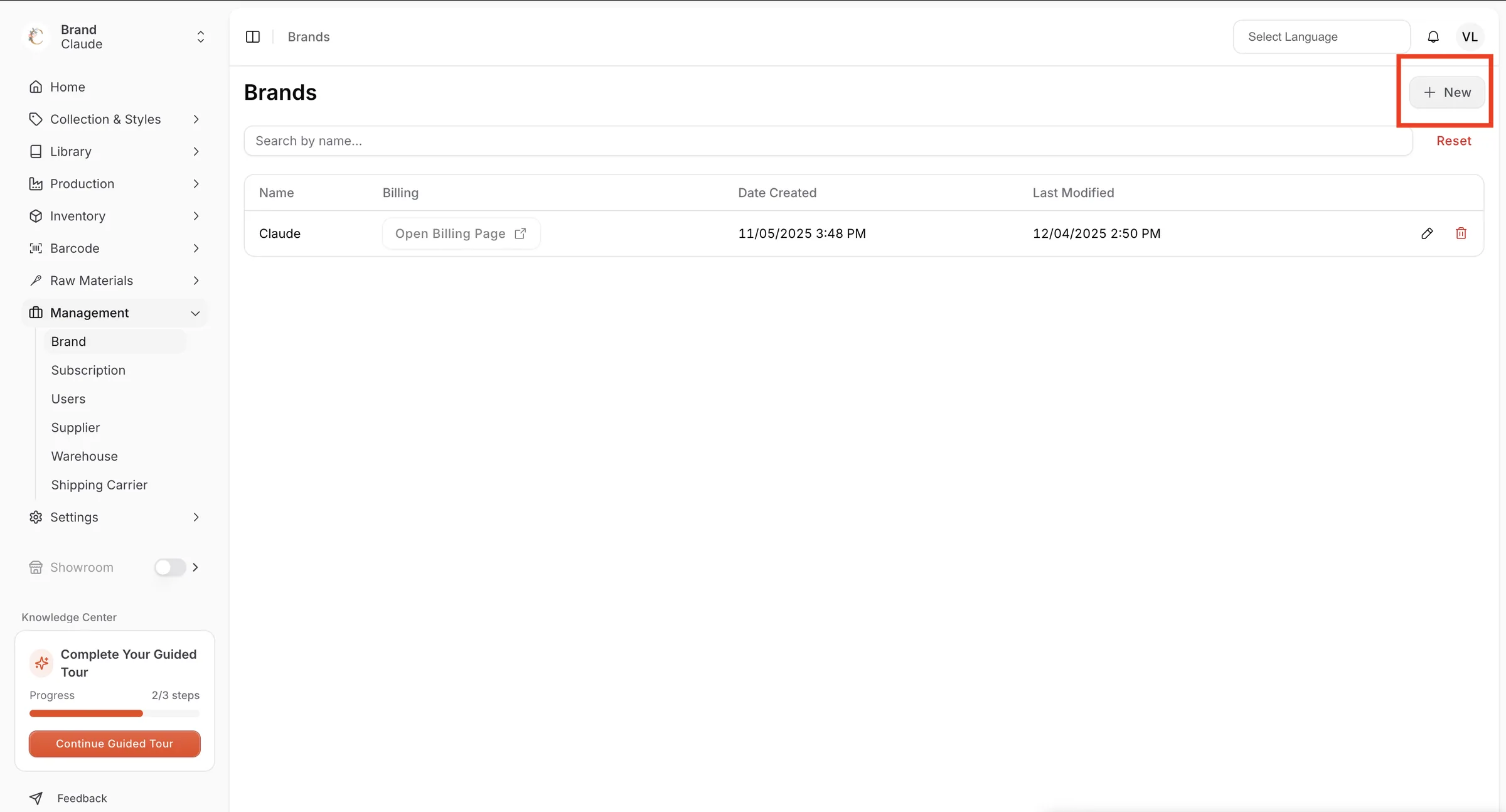Expand the Production chevron
The image size is (1506, 812).
[196, 184]
